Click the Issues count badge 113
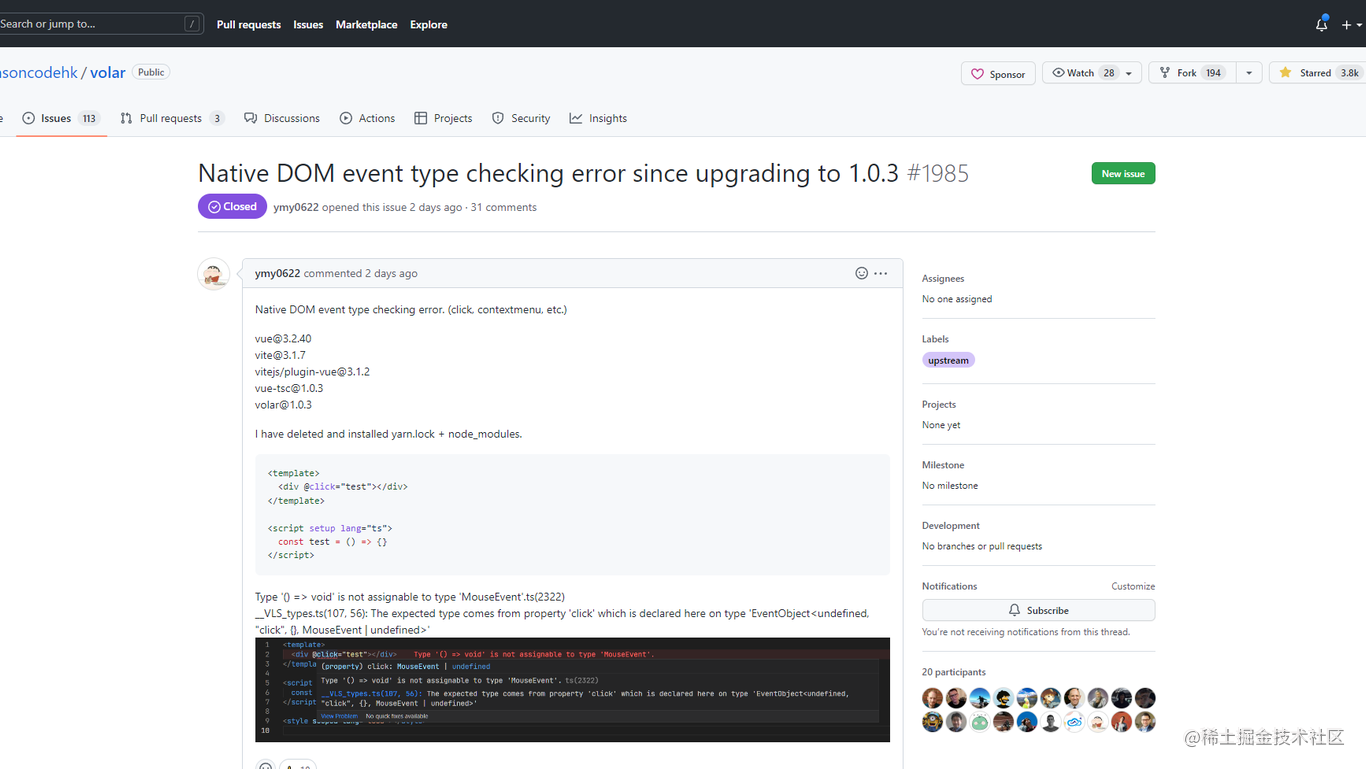 click(x=89, y=118)
